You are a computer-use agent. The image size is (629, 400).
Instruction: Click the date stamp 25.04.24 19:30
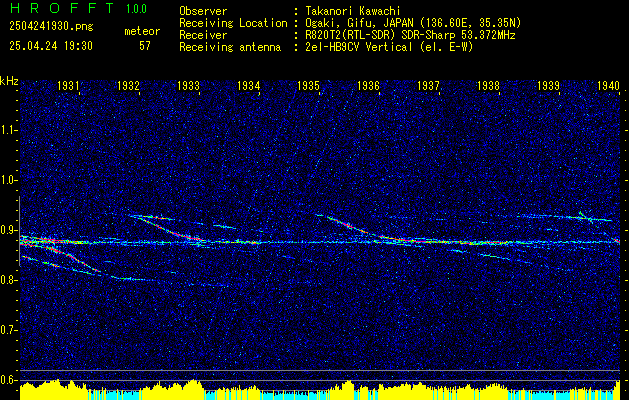click(x=51, y=46)
